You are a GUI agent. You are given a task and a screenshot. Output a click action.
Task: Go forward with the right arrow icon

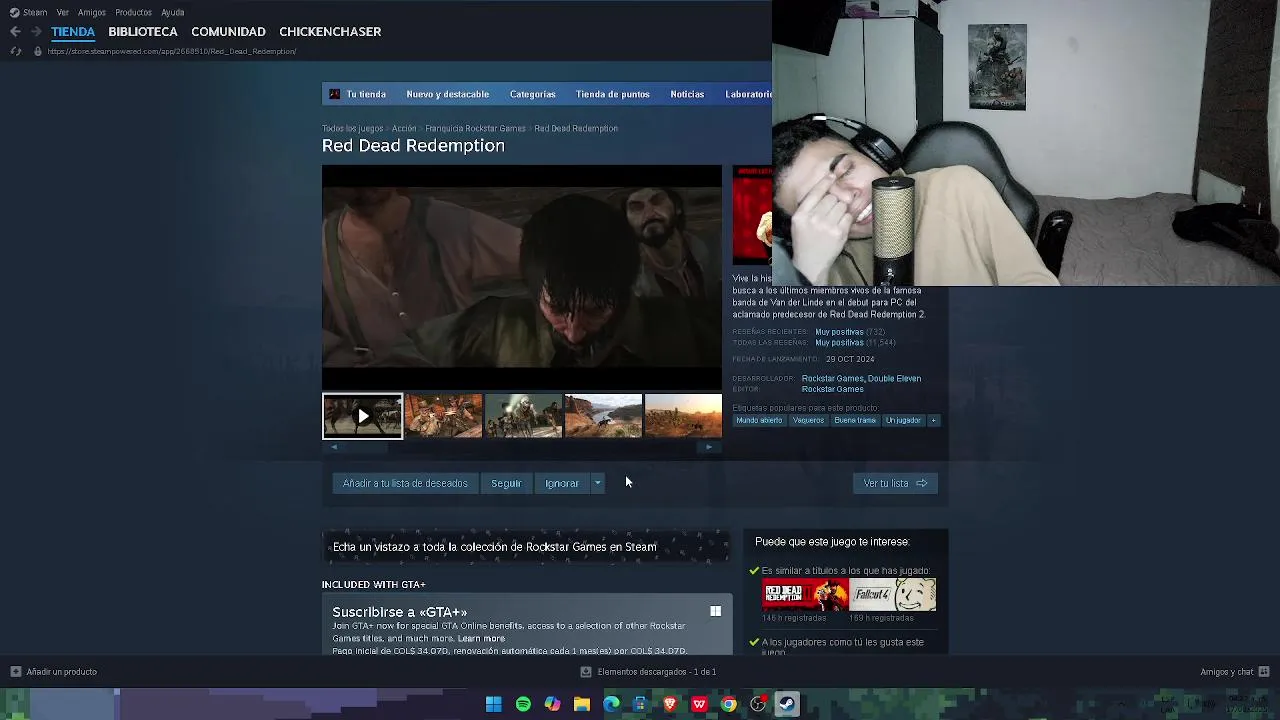(35, 32)
